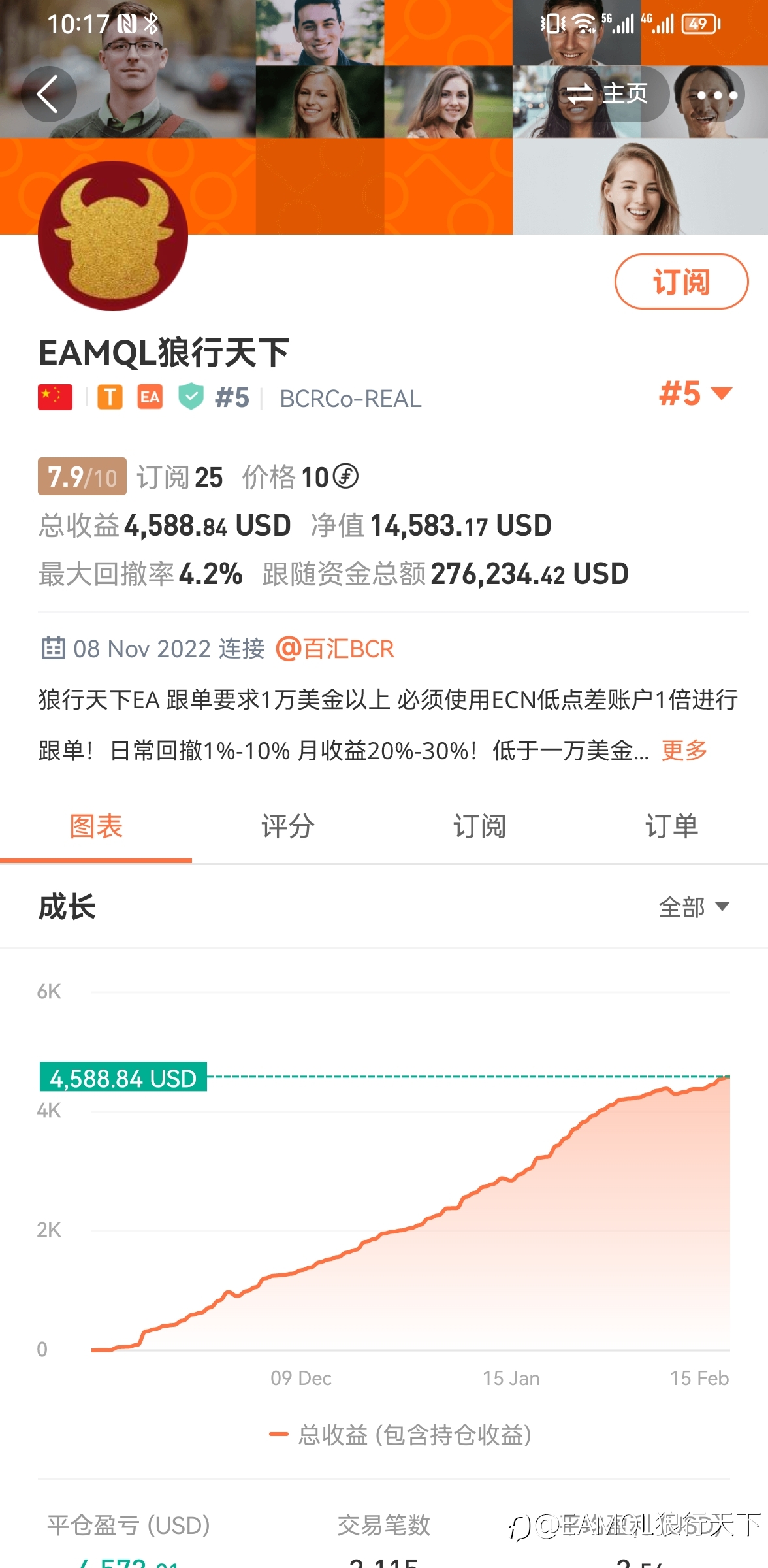Open the @百汇BCR broker link
The height and width of the screenshot is (1568, 768).
tap(335, 649)
